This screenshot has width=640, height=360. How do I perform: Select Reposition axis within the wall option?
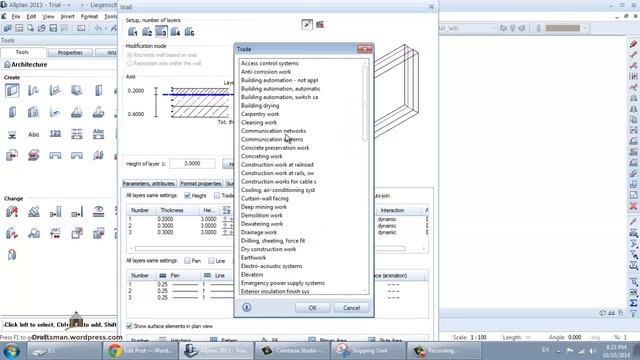[129, 63]
